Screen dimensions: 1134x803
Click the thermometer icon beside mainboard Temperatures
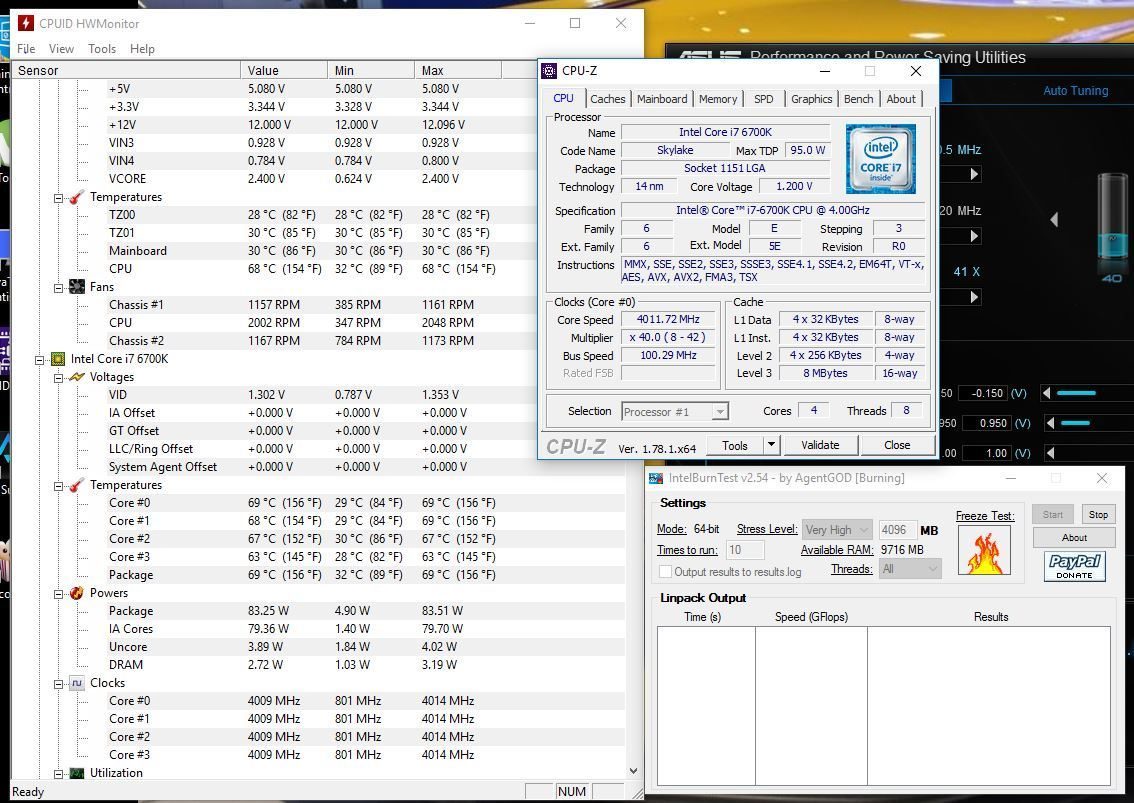coord(77,197)
